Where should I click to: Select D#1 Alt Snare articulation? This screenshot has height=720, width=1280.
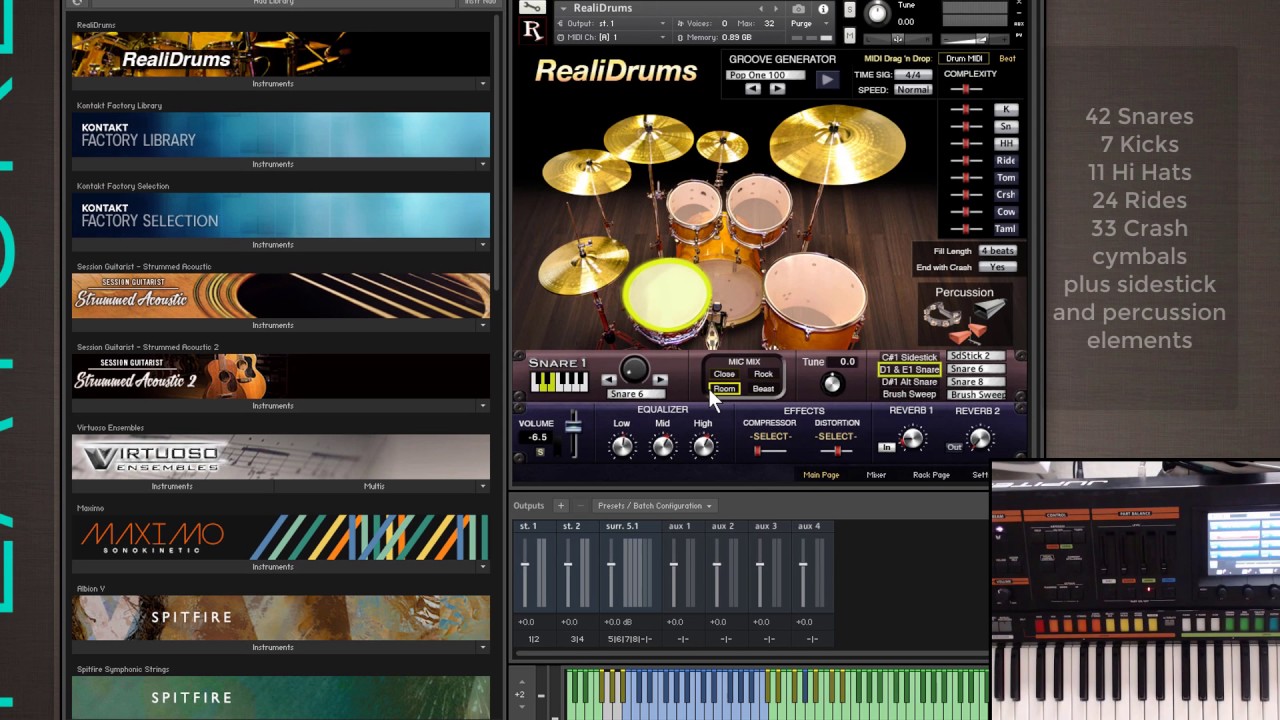pos(909,382)
